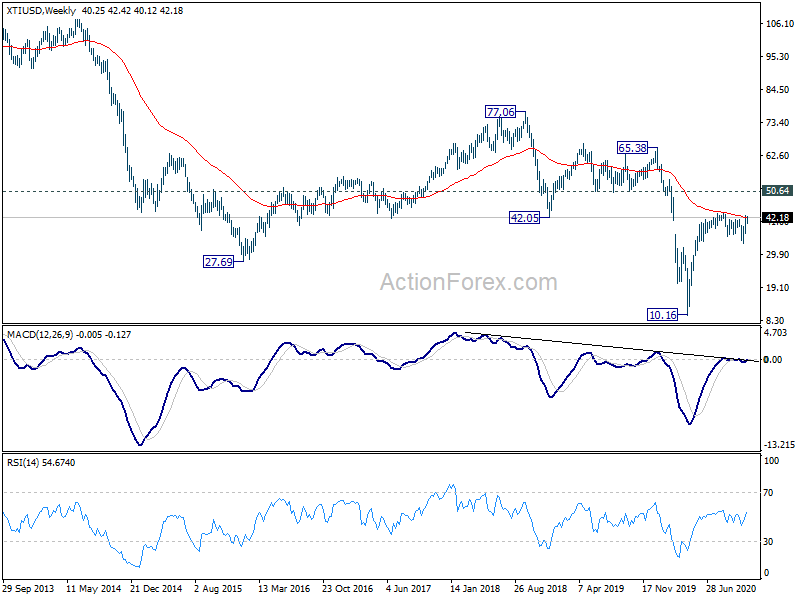
Task: Click the 11 May 2014 date label
Action: tap(94, 589)
